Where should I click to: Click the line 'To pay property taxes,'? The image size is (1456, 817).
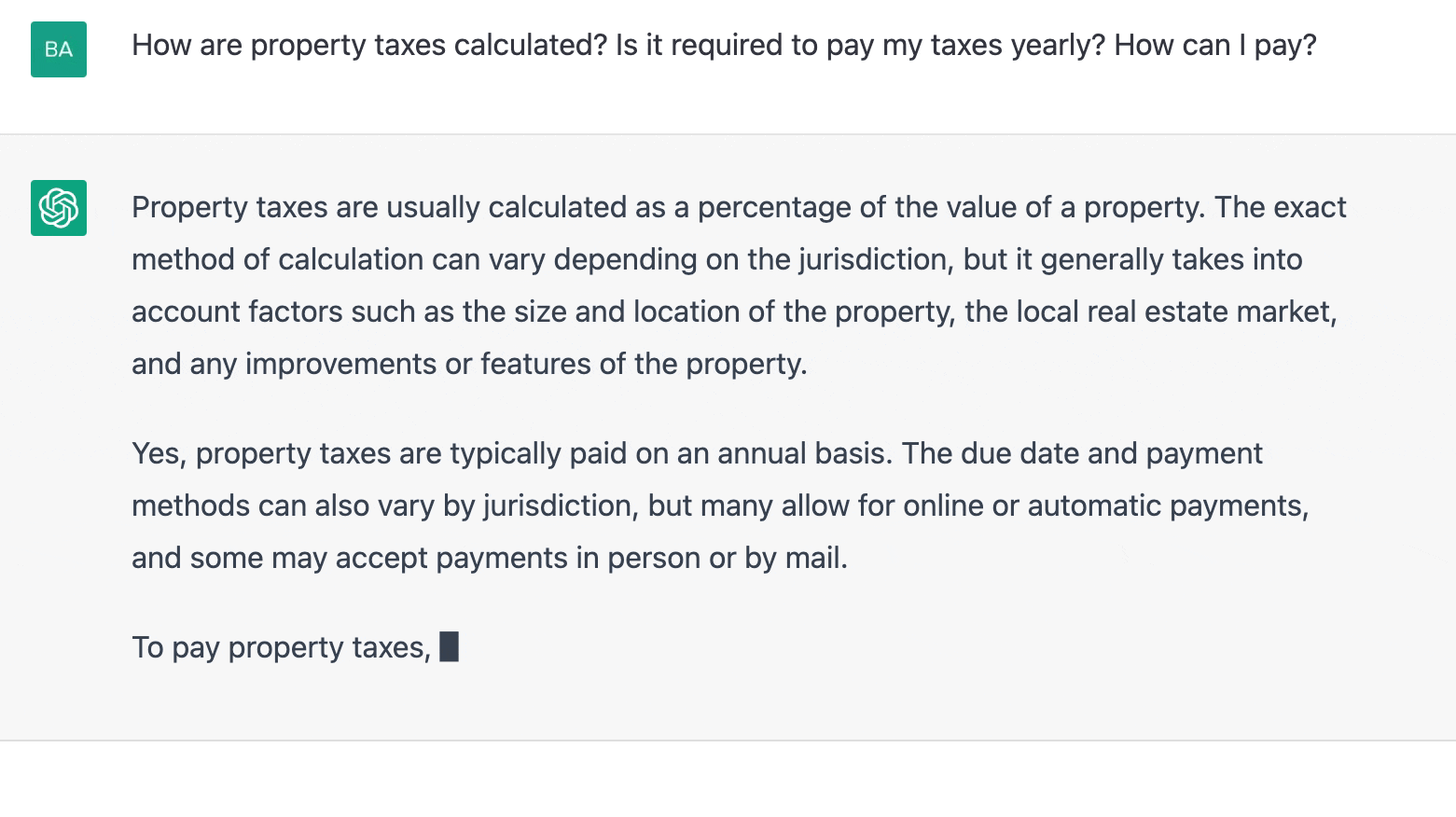(x=281, y=647)
